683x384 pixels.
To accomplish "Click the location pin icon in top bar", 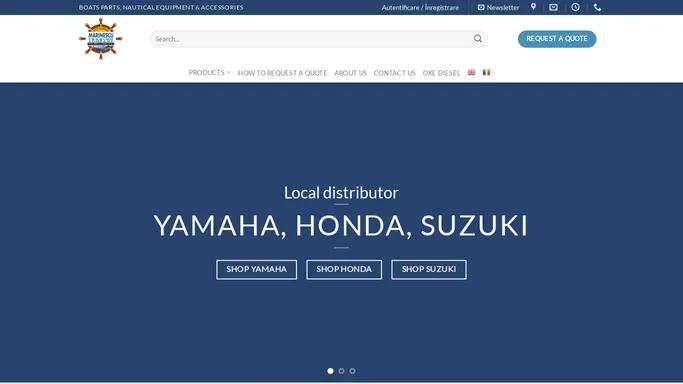I will tap(533, 7).
